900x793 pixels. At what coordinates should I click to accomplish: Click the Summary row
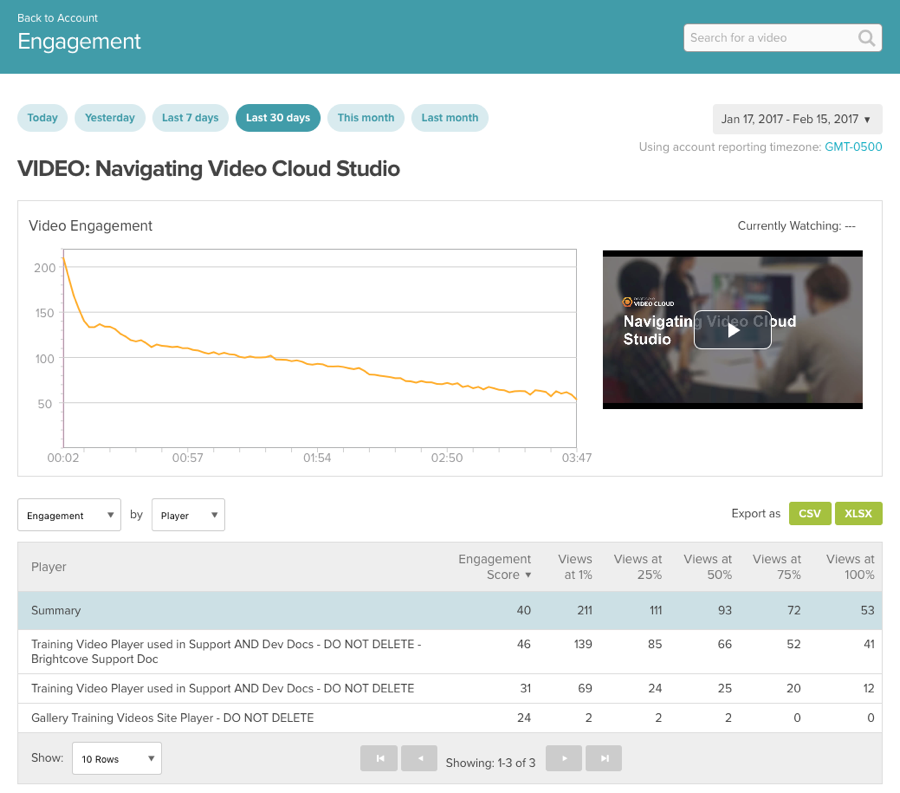point(449,611)
